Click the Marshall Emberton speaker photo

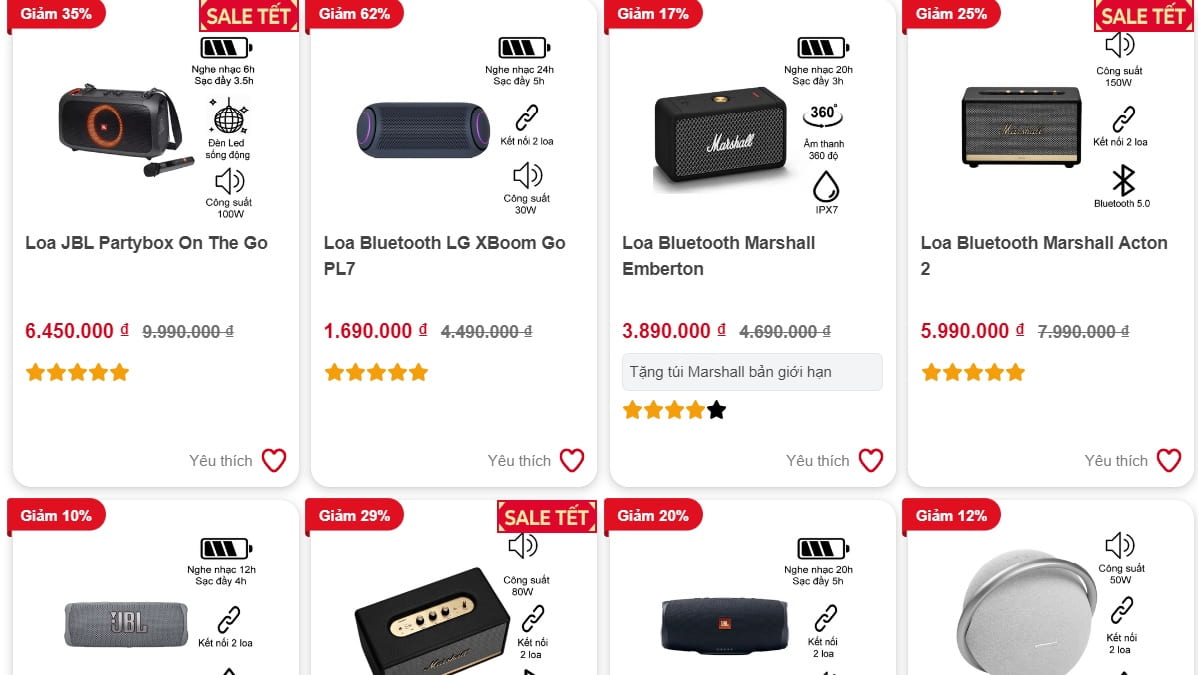(x=720, y=138)
